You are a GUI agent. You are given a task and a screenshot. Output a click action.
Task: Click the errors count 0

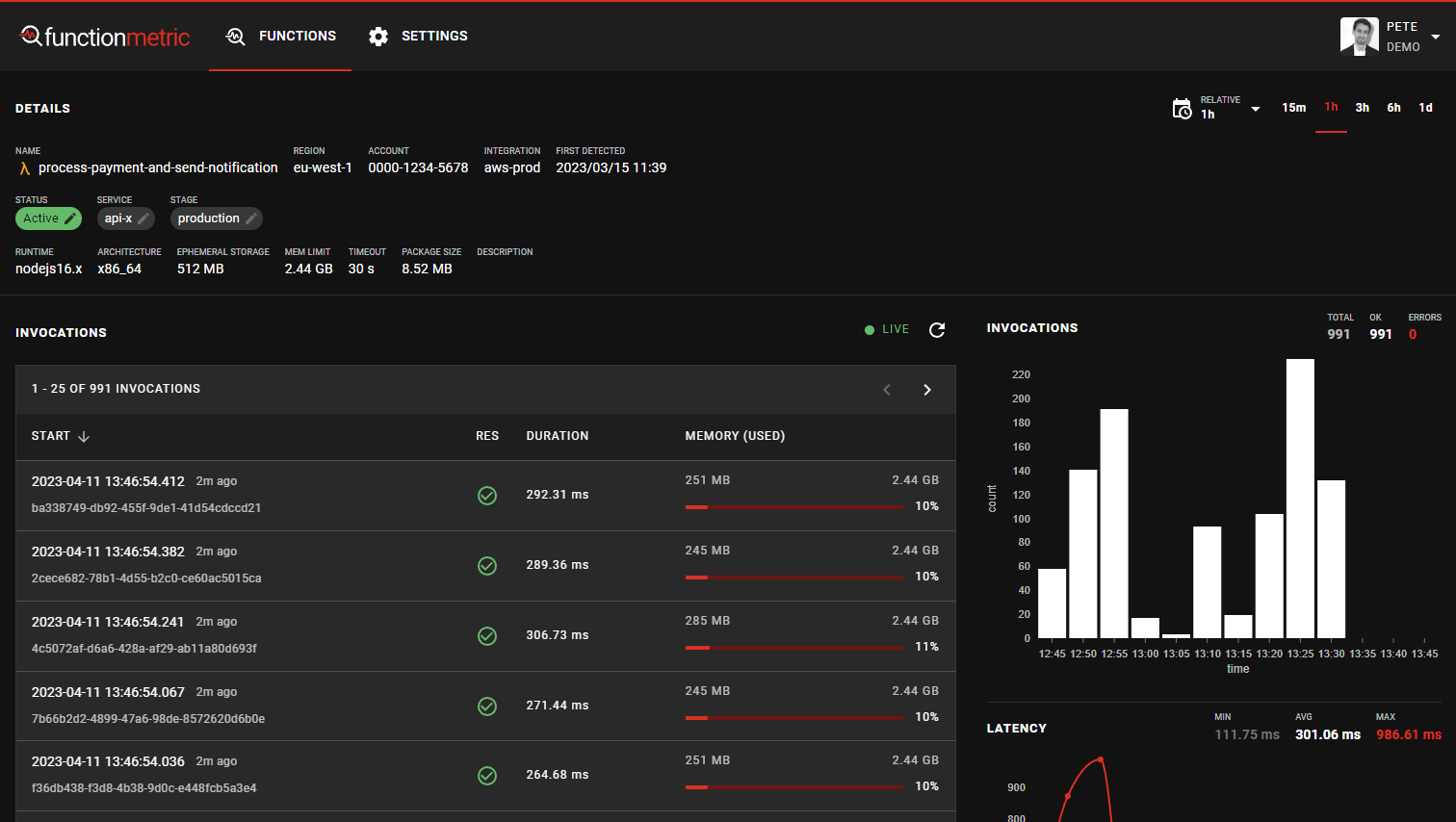(1413, 334)
